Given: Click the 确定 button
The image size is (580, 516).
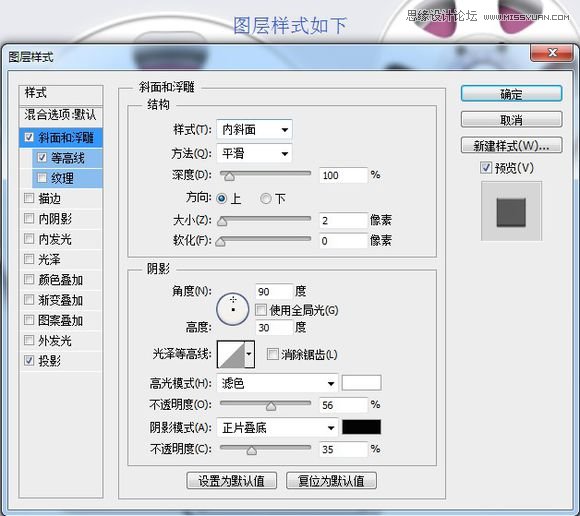Looking at the screenshot, I should tap(511, 94).
